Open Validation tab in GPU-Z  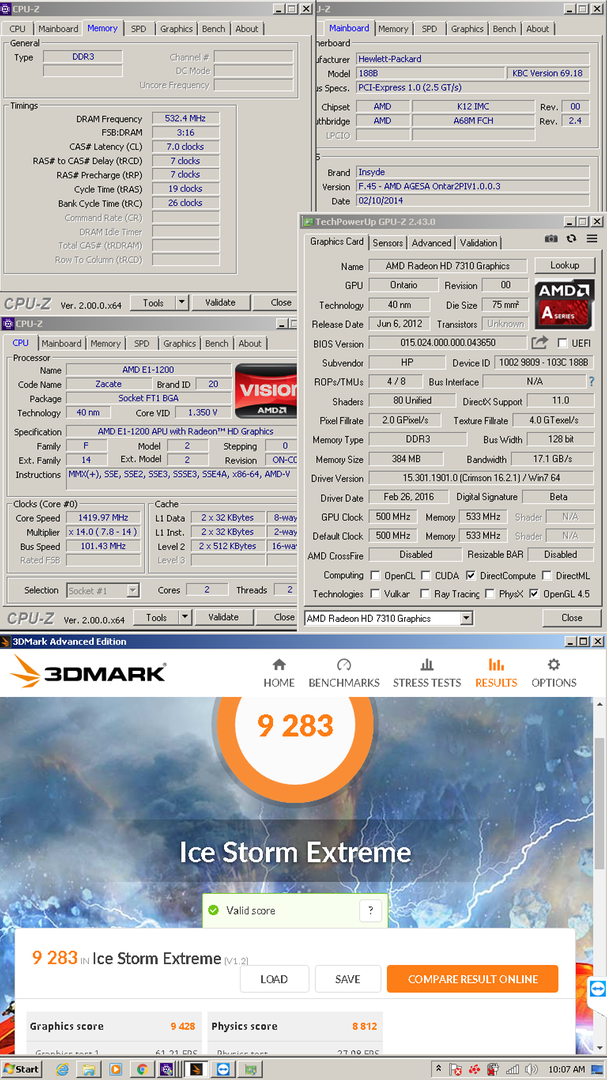click(478, 242)
